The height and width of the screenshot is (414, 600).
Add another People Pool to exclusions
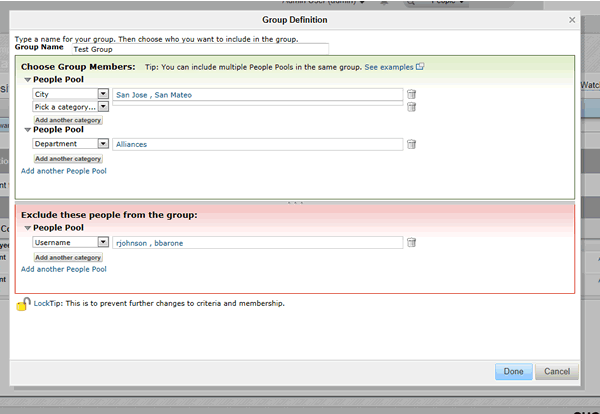[64, 269]
